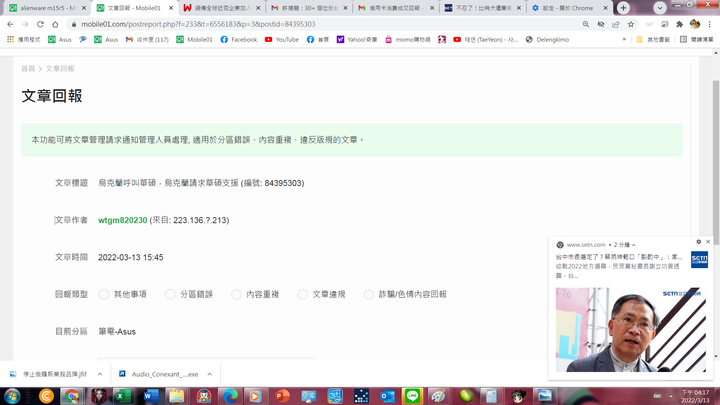Open Microsoft Edge from the taskbar

(x=230, y=396)
